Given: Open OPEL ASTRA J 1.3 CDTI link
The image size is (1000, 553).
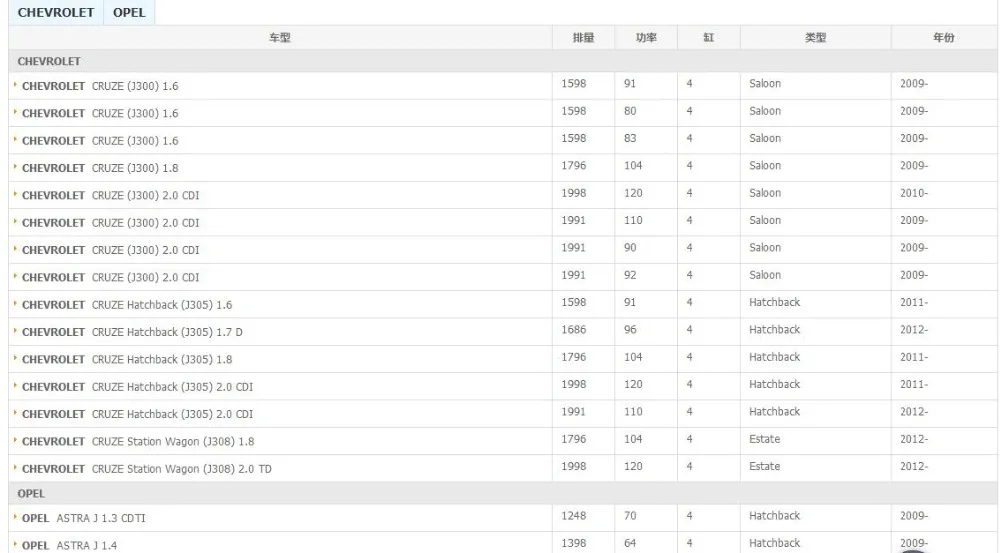Looking at the screenshot, I should [x=84, y=519].
